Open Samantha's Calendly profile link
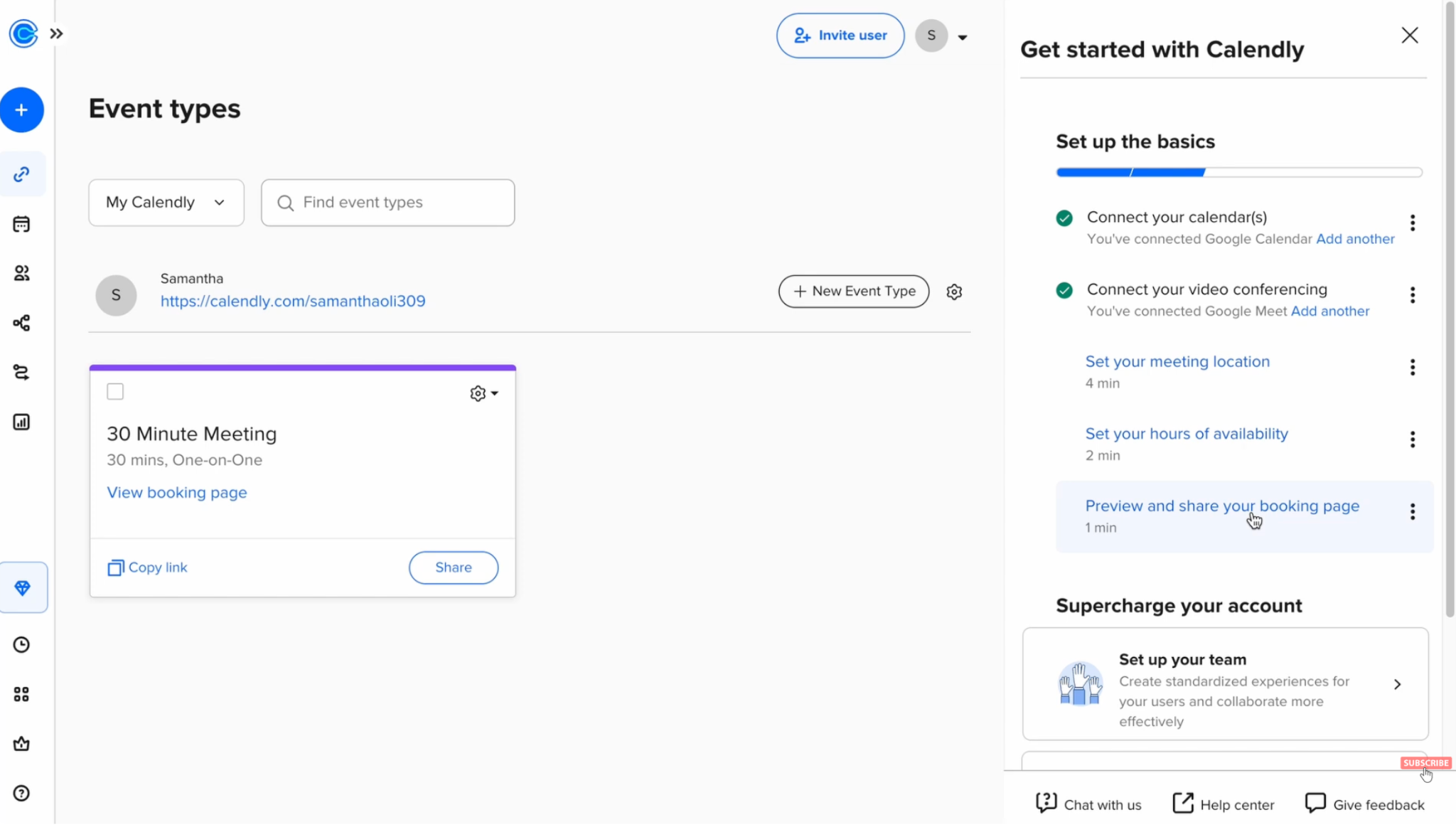Screen dimensions: 1456x832 pos(293,302)
